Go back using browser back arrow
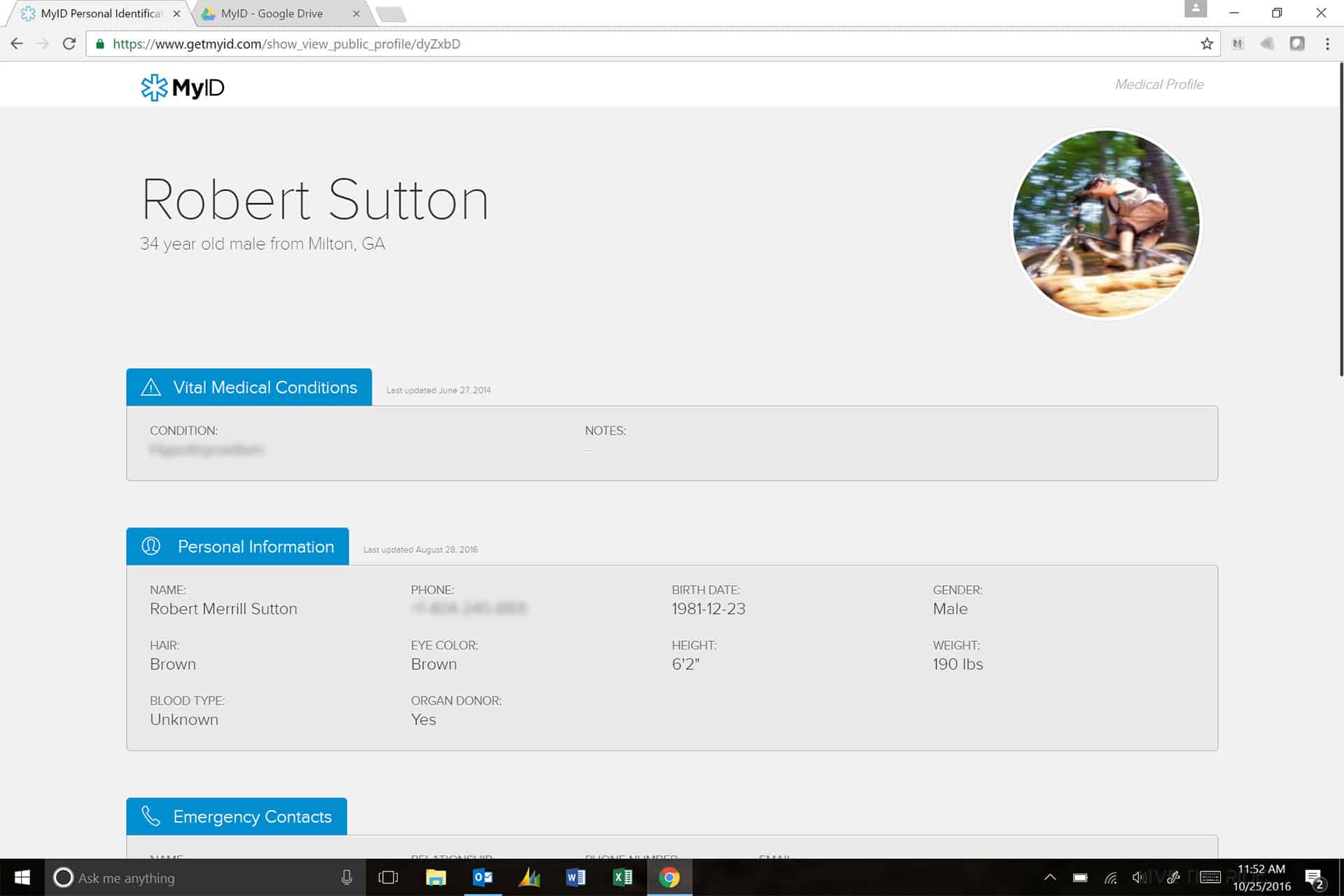This screenshot has height=896, width=1344. (17, 43)
